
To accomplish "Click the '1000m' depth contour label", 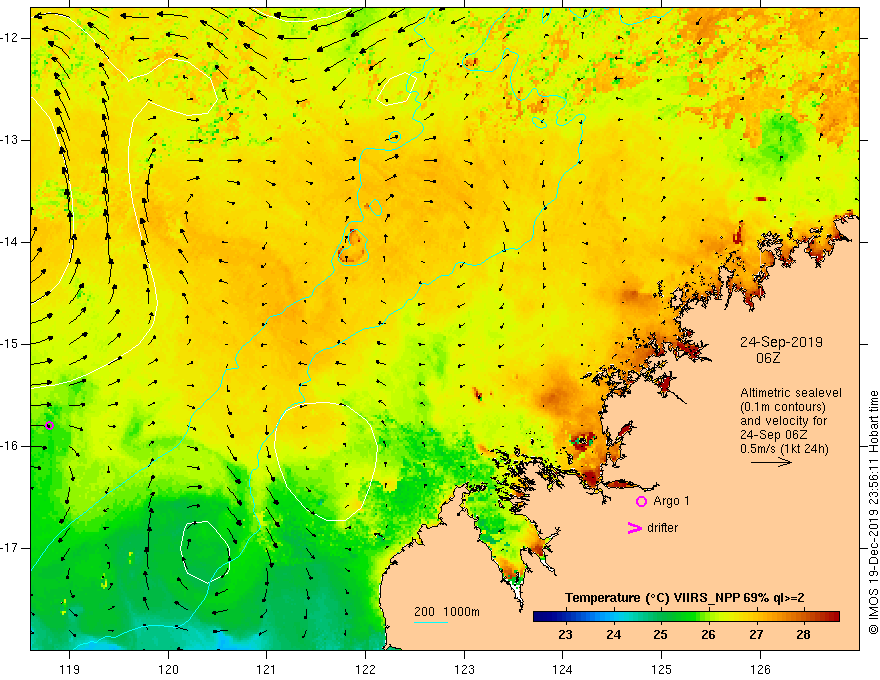I will click(461, 612).
